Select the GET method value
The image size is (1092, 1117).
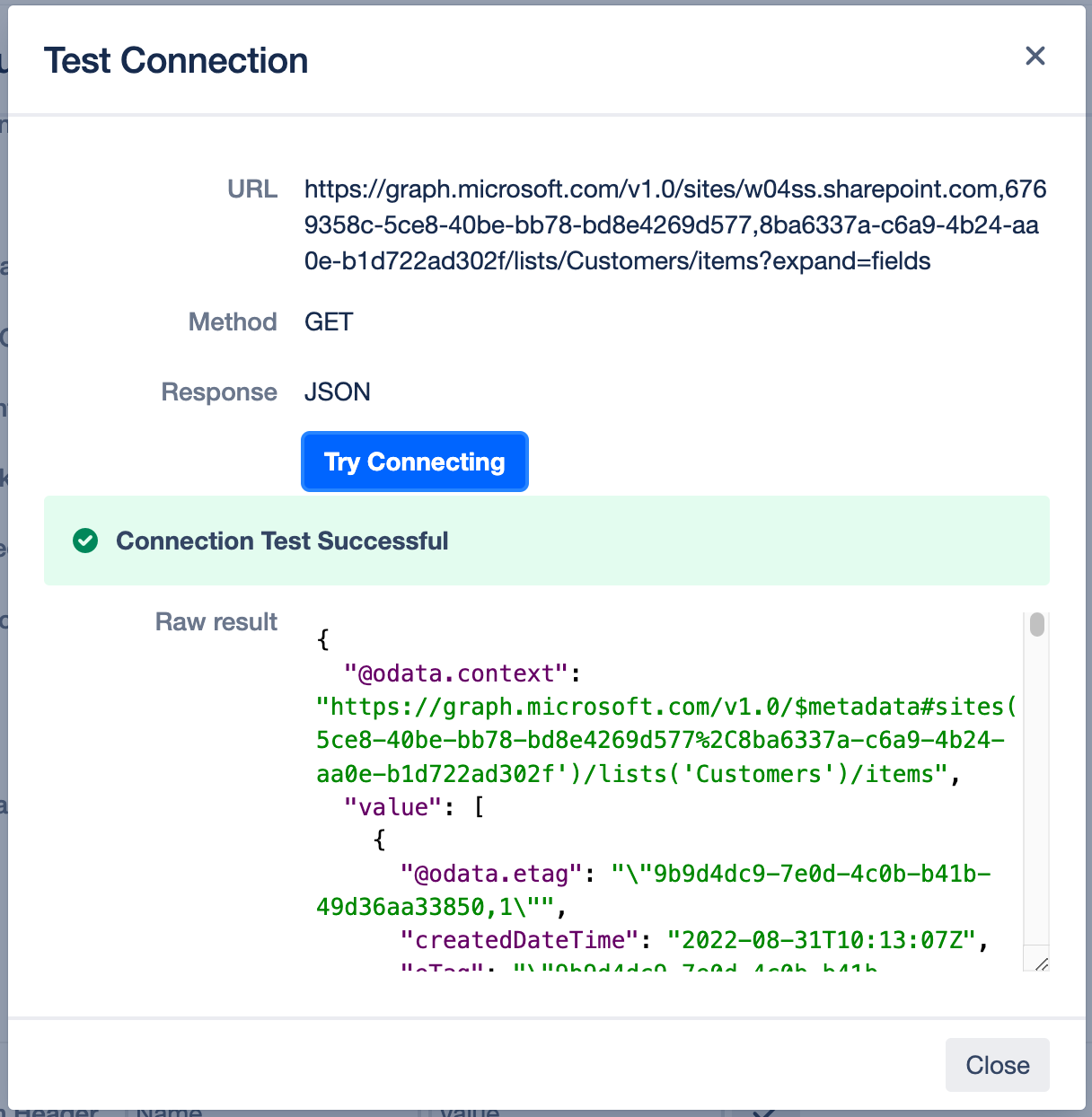click(329, 321)
